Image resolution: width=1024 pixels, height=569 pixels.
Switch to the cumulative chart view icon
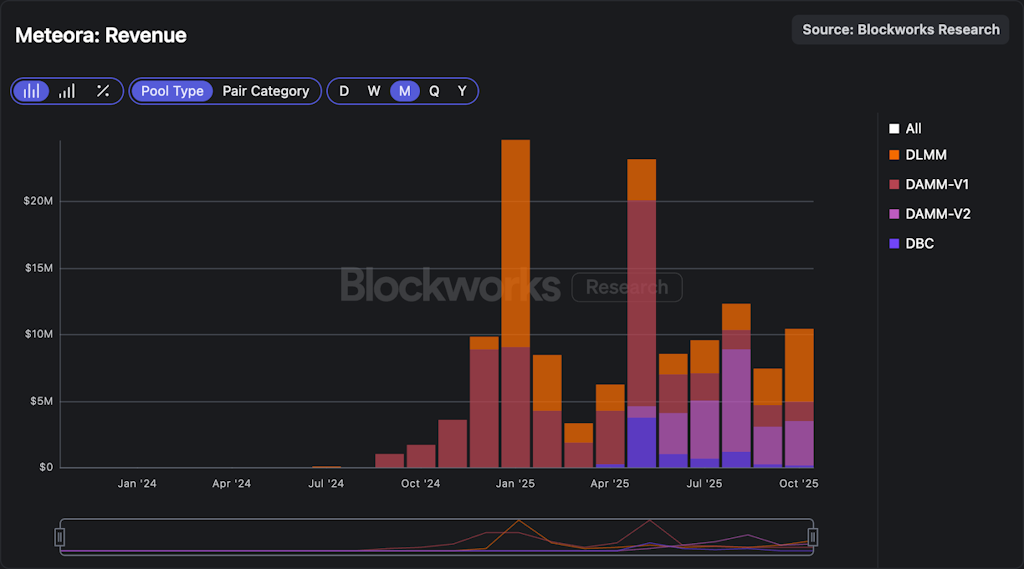67,91
